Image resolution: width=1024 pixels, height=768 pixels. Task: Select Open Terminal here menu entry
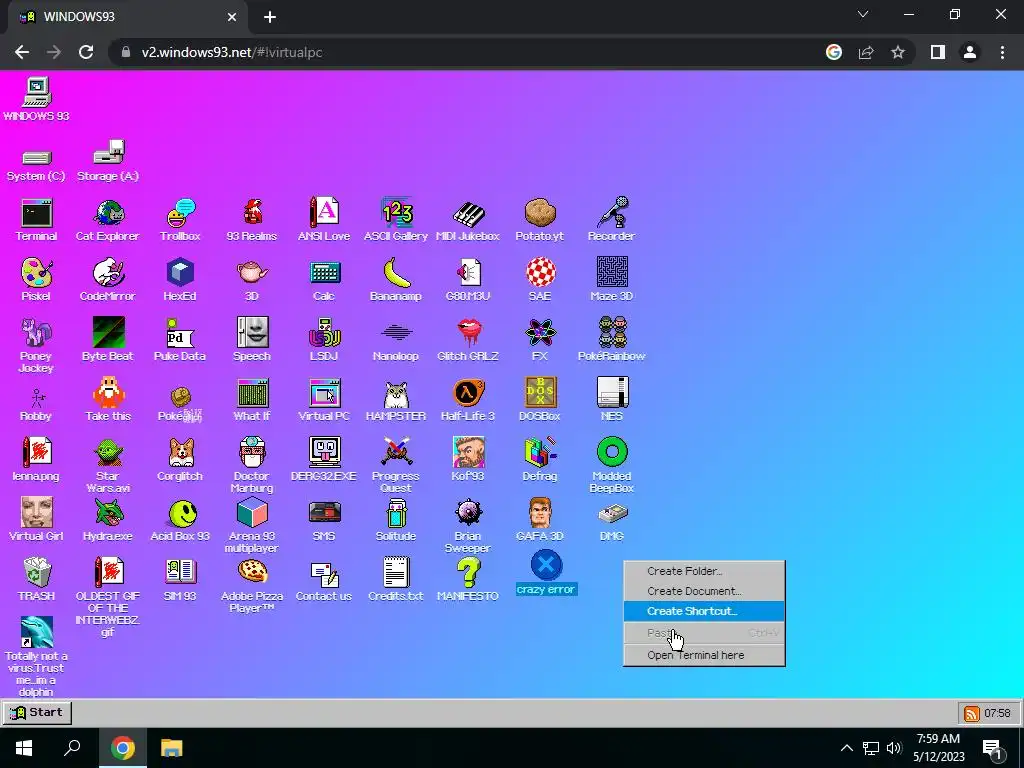coord(704,655)
